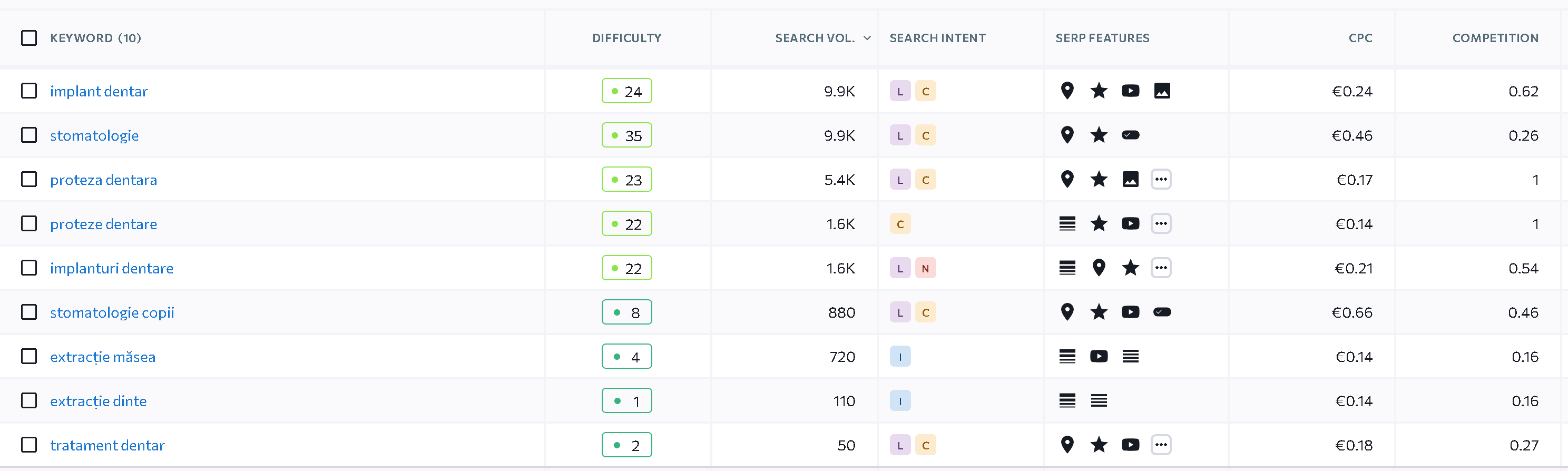
Task: Click the reviews star icon for stomatologie copii
Action: tap(1099, 312)
